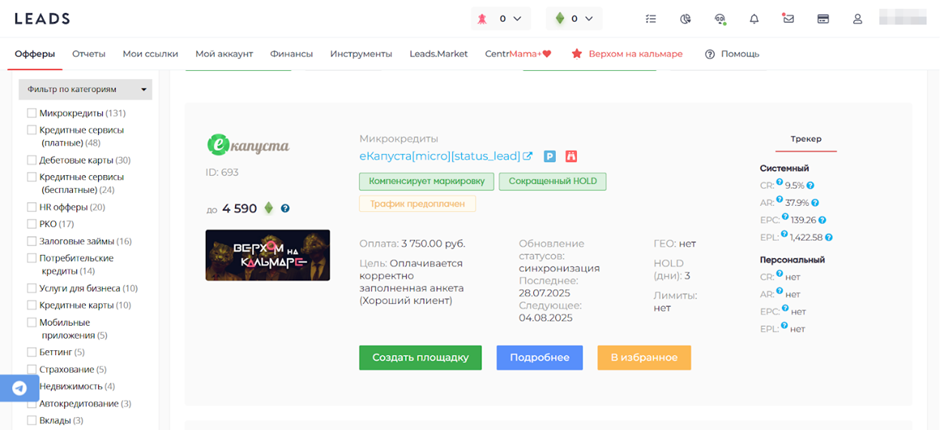Check the Страхование (5) category
940x430 pixels.
pyautogui.click(x=32, y=369)
